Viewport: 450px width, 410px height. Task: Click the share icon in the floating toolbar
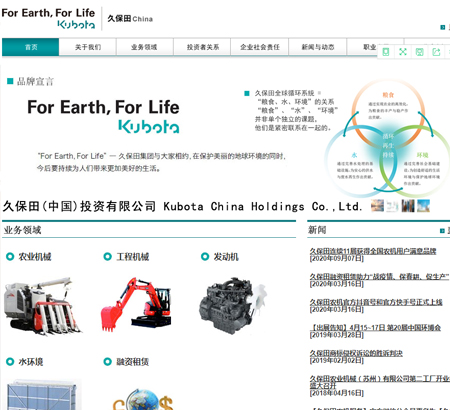pyautogui.click(x=436, y=52)
